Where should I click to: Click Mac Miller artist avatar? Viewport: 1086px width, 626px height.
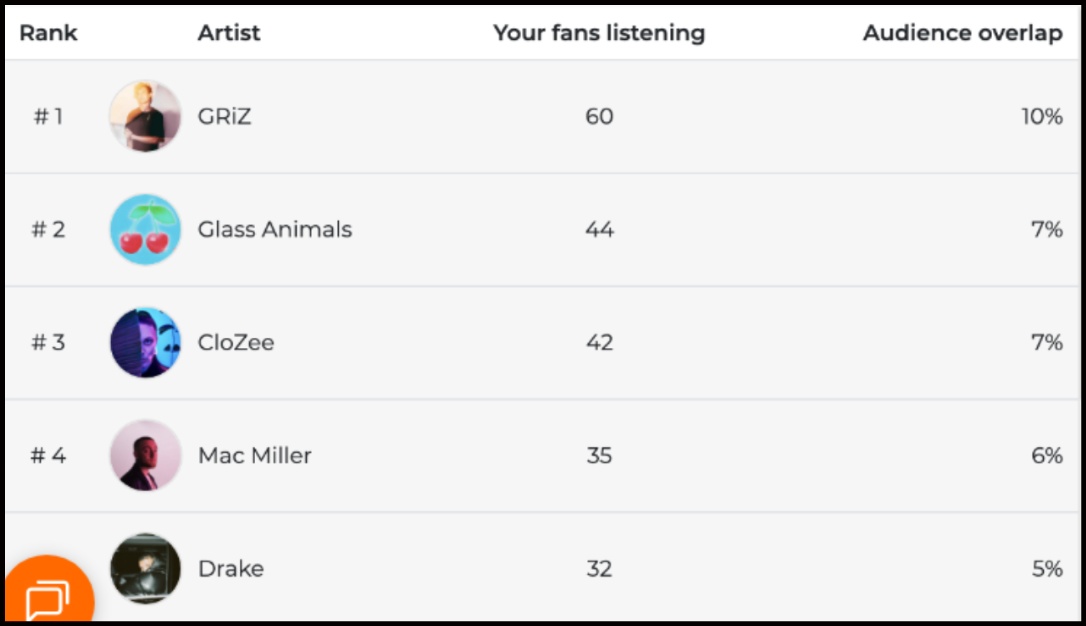pyautogui.click(x=145, y=456)
